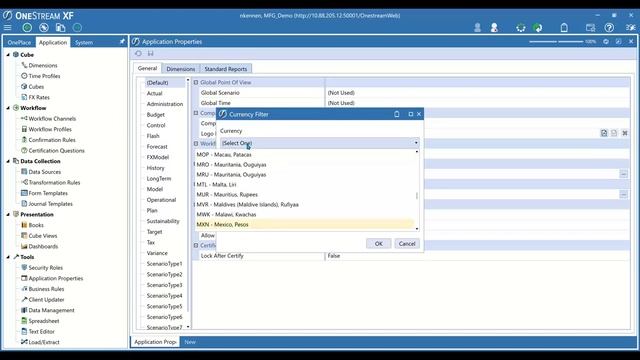This screenshot has width=640, height=360.
Task: Open Workflow Profiles
Action: pyautogui.click(x=50, y=129)
